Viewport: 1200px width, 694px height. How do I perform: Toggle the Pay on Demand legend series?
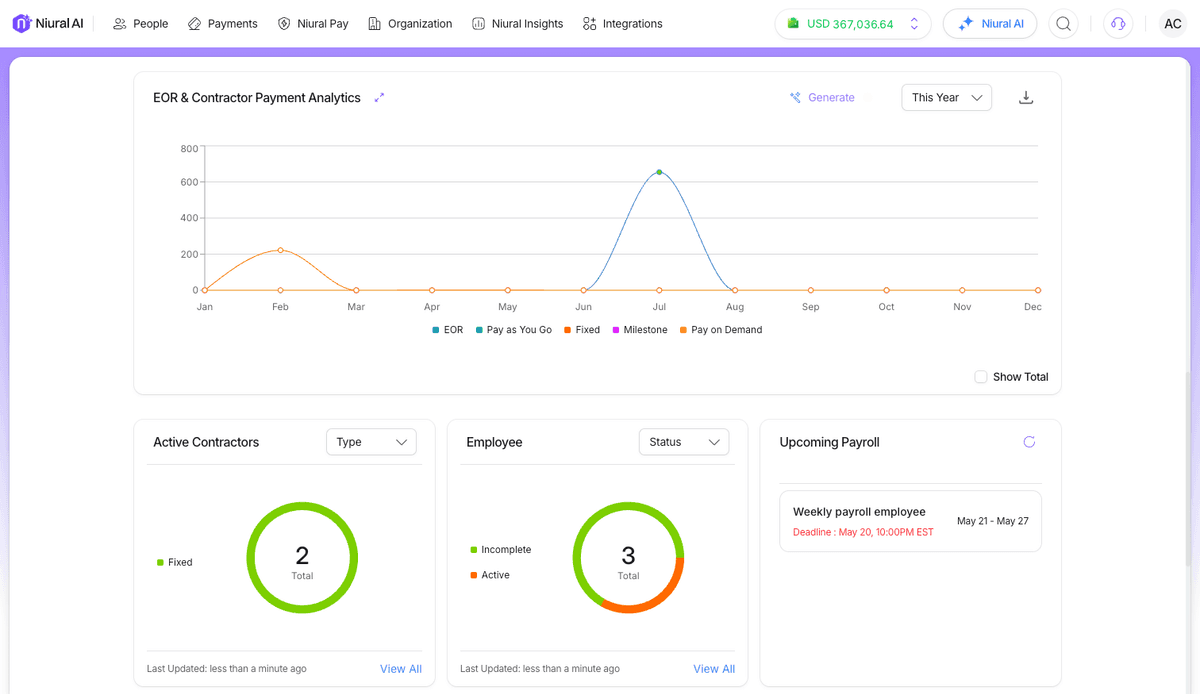point(720,330)
